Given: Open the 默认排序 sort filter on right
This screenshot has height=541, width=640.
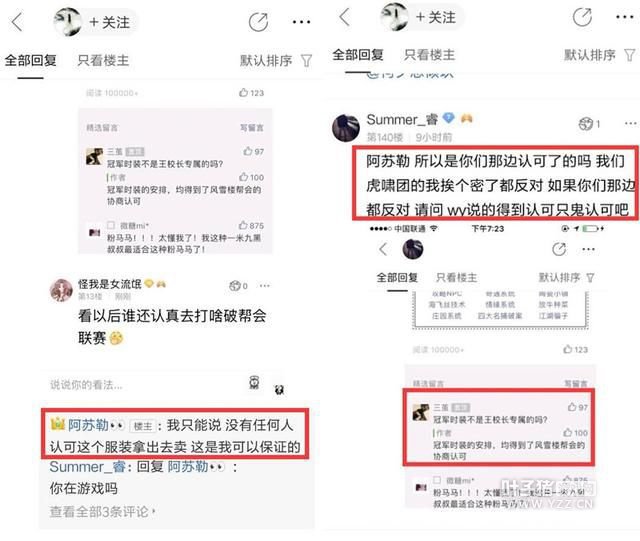Looking at the screenshot, I should [x=599, y=55].
